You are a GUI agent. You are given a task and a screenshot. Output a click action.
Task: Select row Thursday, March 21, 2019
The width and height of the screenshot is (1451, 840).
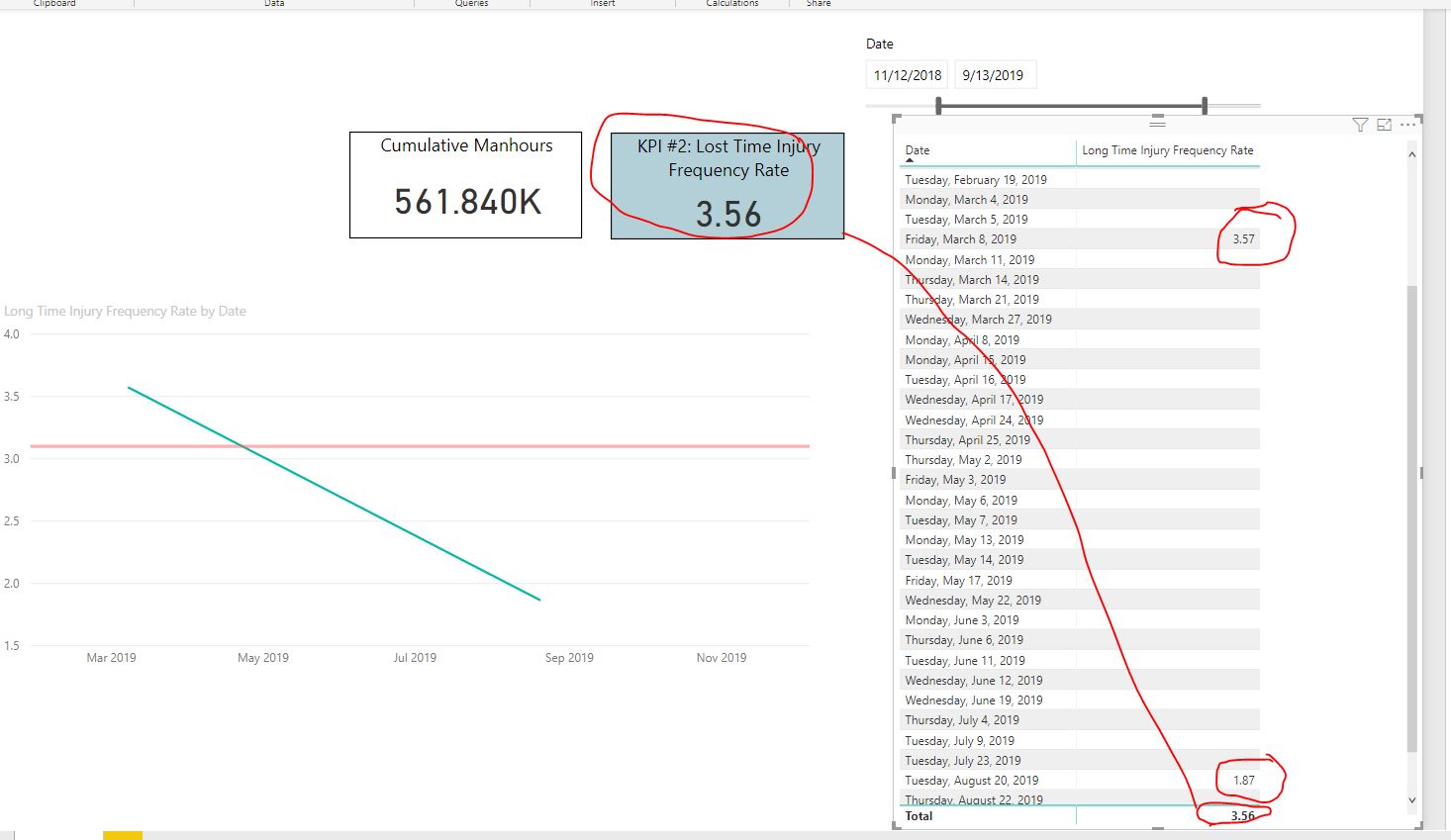tap(1081, 300)
